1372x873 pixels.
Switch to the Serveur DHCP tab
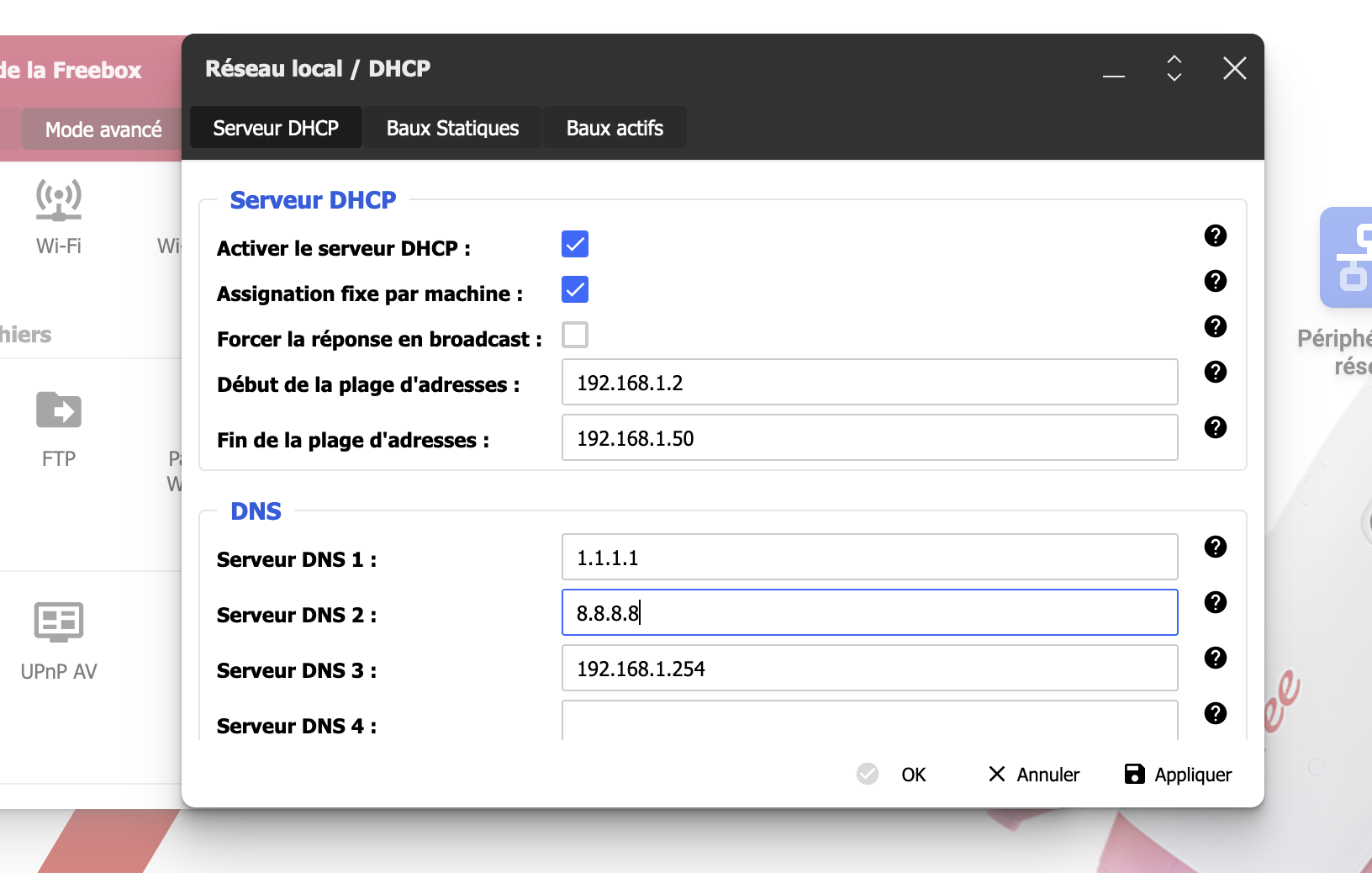click(276, 128)
